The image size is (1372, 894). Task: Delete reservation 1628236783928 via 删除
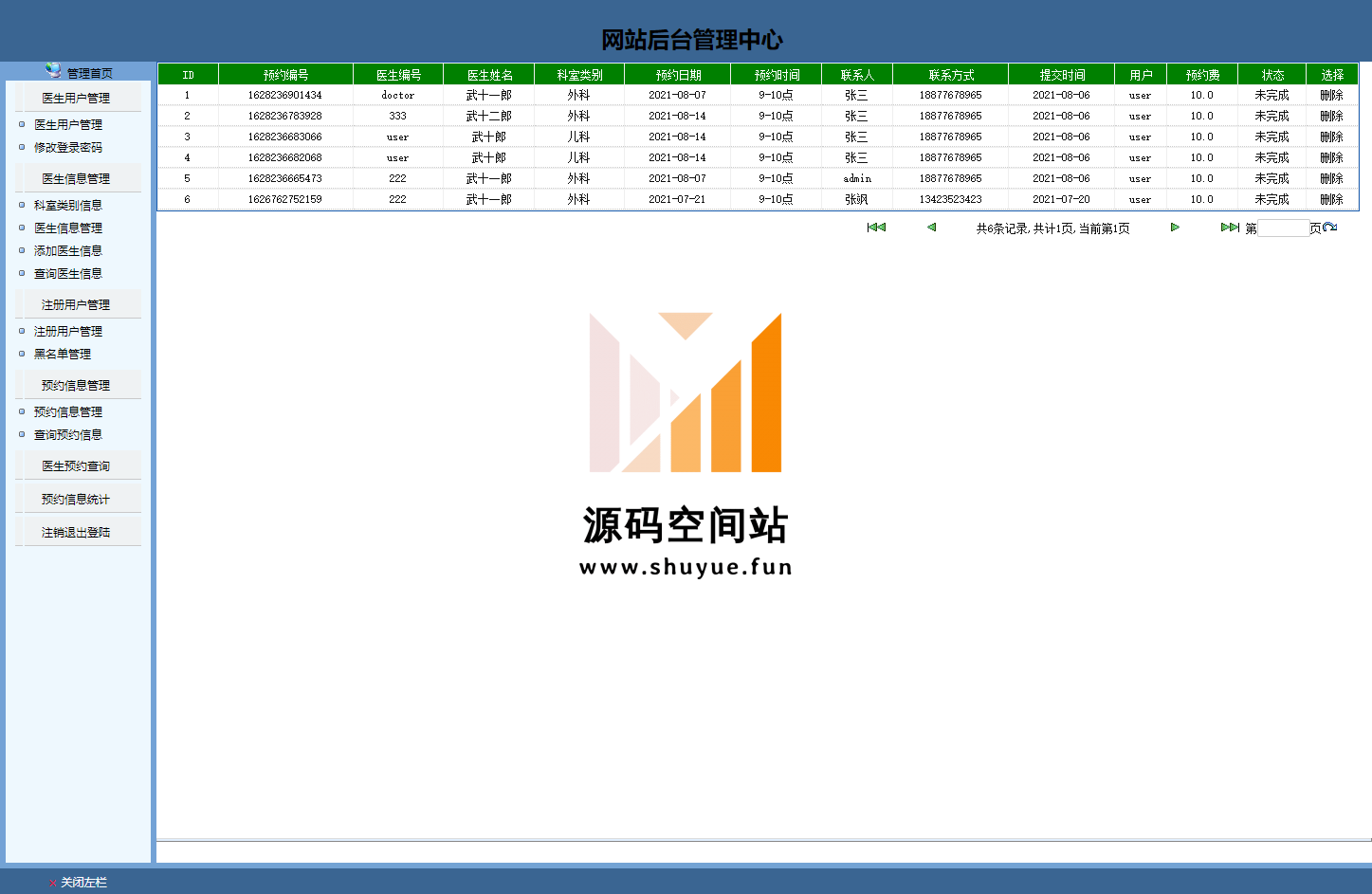[x=1331, y=116]
